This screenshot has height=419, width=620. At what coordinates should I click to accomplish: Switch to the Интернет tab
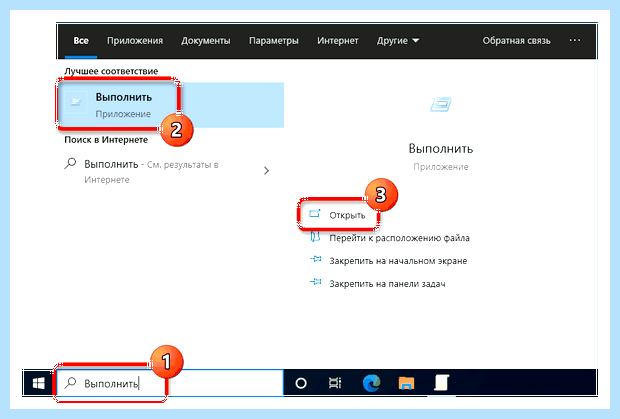(x=338, y=41)
